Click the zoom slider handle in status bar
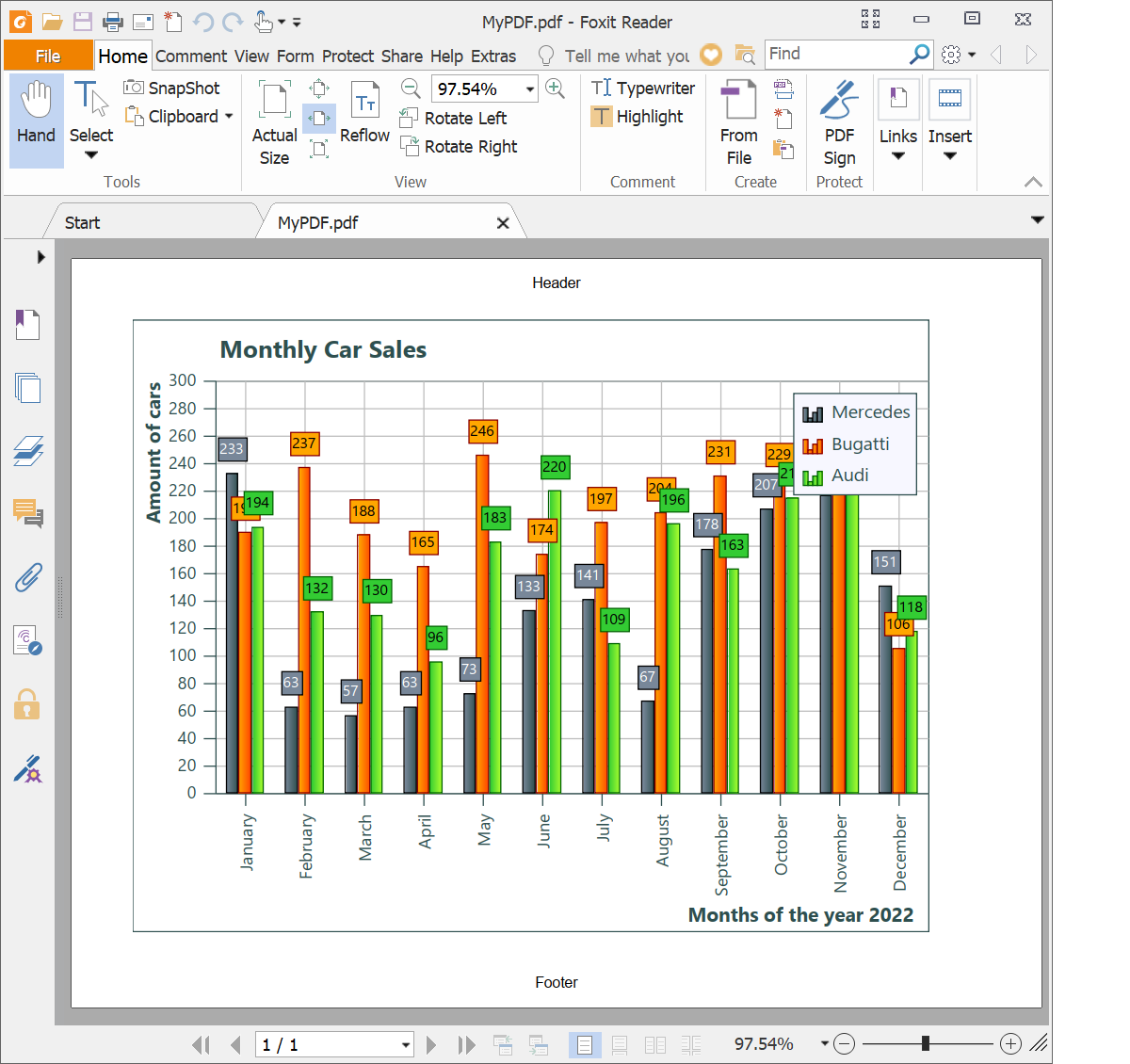The height and width of the screenshot is (1064, 1130). (926, 1043)
